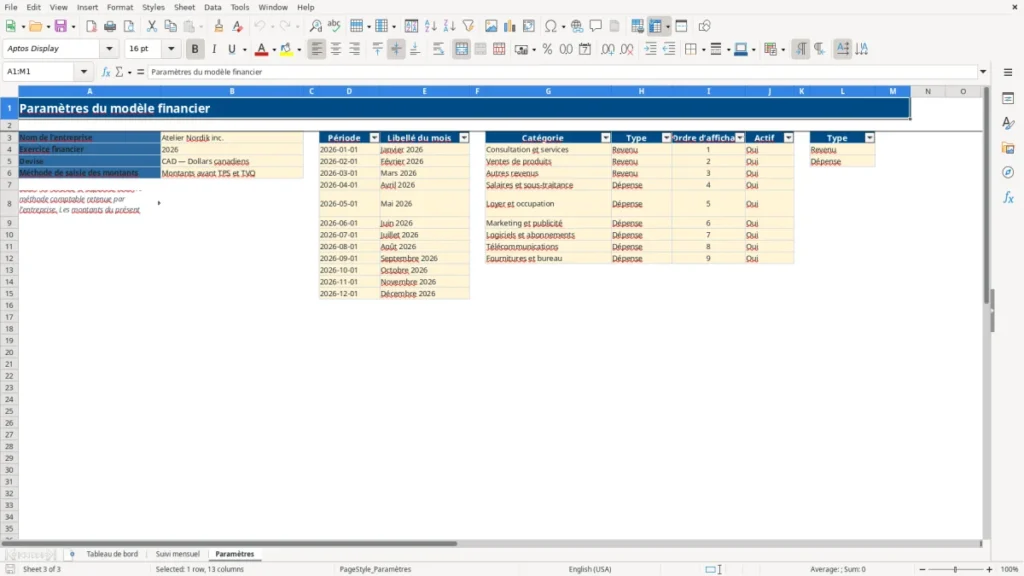The image size is (1024, 576).
Task: Apply the yellow background color swatch
Action: tap(286, 49)
